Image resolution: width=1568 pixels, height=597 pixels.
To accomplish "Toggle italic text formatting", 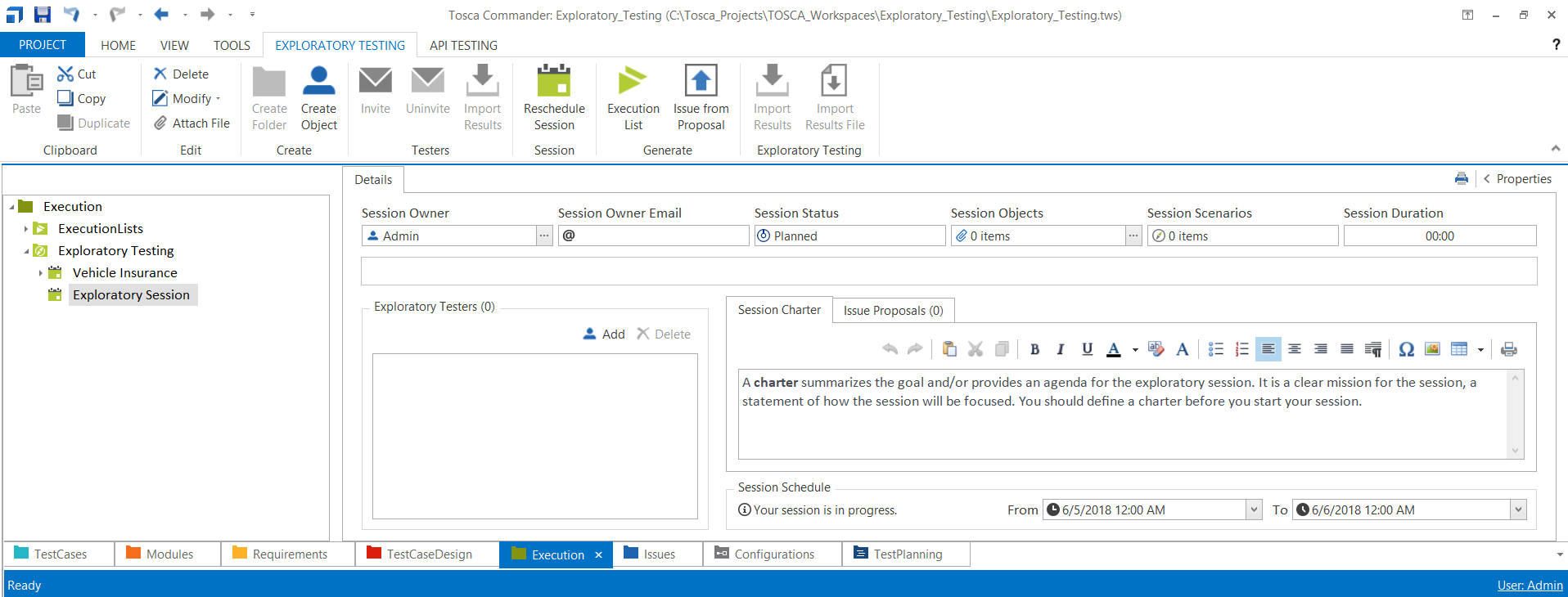I will (x=1061, y=349).
